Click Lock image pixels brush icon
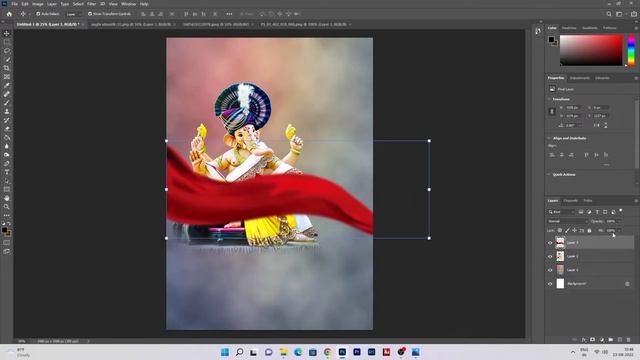 (567, 231)
